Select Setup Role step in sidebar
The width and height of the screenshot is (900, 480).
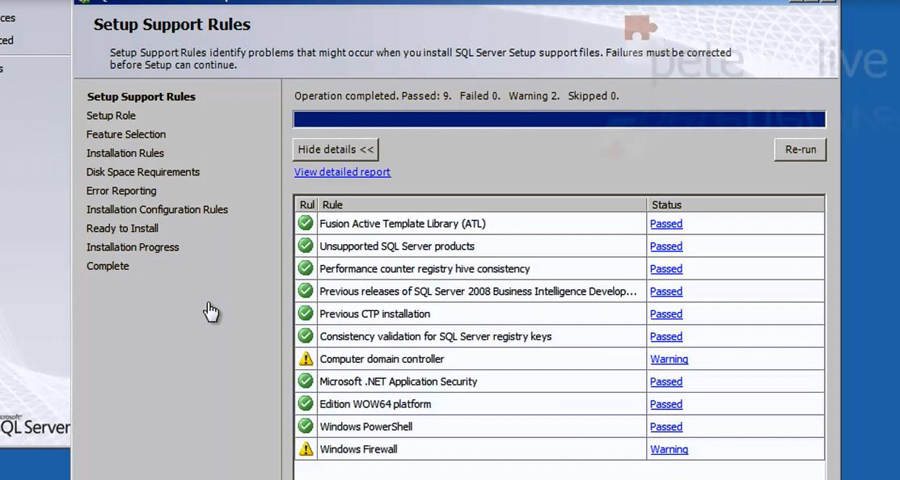(111, 115)
